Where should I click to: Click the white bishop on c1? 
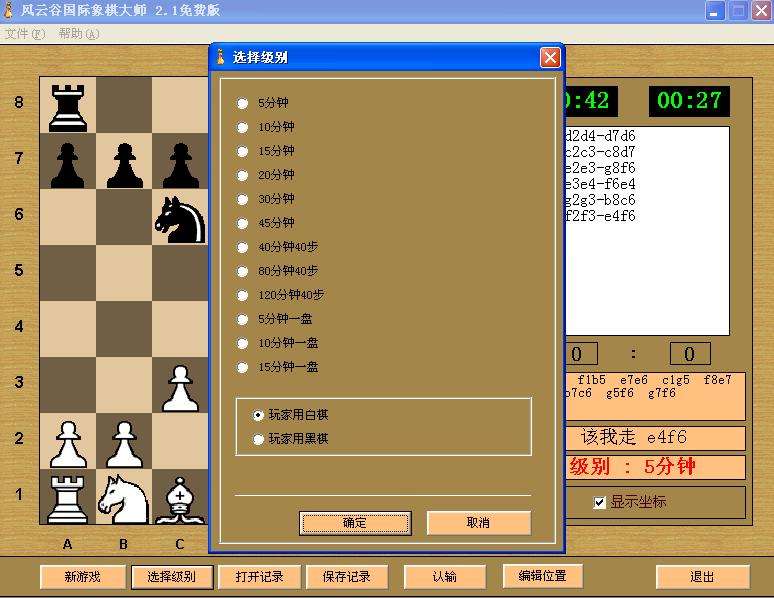click(180, 500)
